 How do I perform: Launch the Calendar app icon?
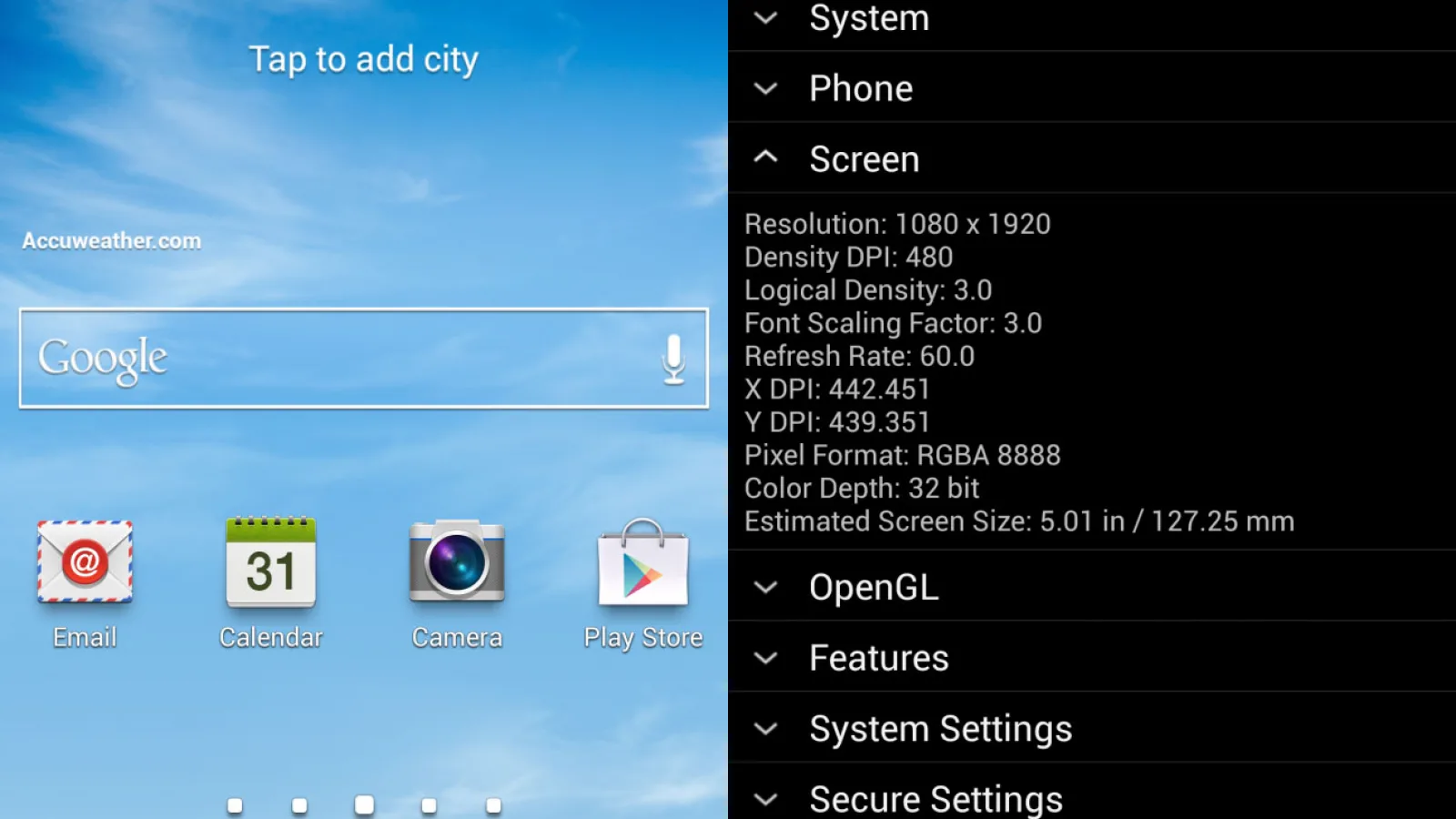click(x=271, y=561)
